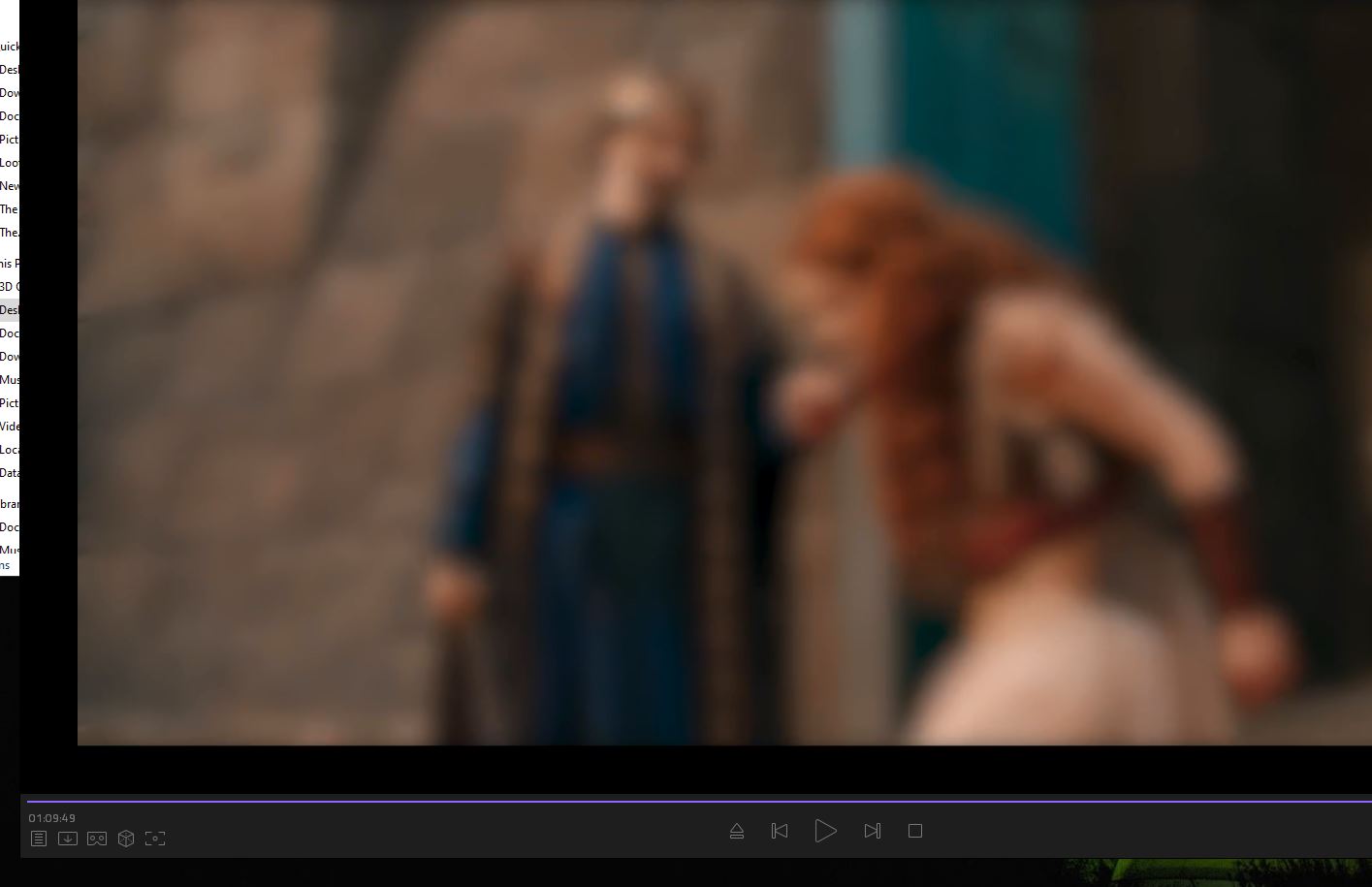Enable VR goggles viewing mode

click(x=97, y=839)
